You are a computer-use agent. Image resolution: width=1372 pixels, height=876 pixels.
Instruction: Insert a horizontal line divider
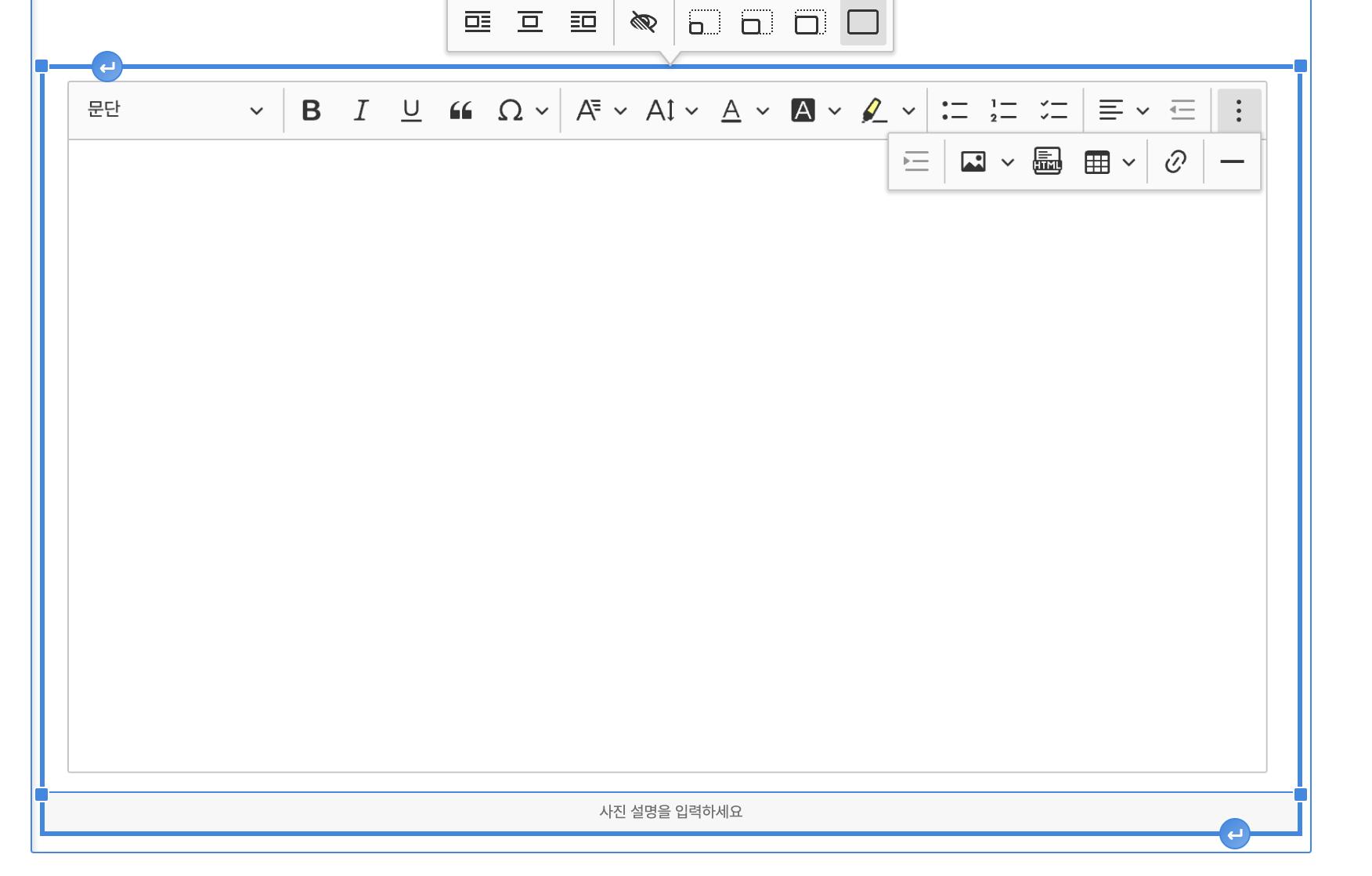coord(1231,162)
